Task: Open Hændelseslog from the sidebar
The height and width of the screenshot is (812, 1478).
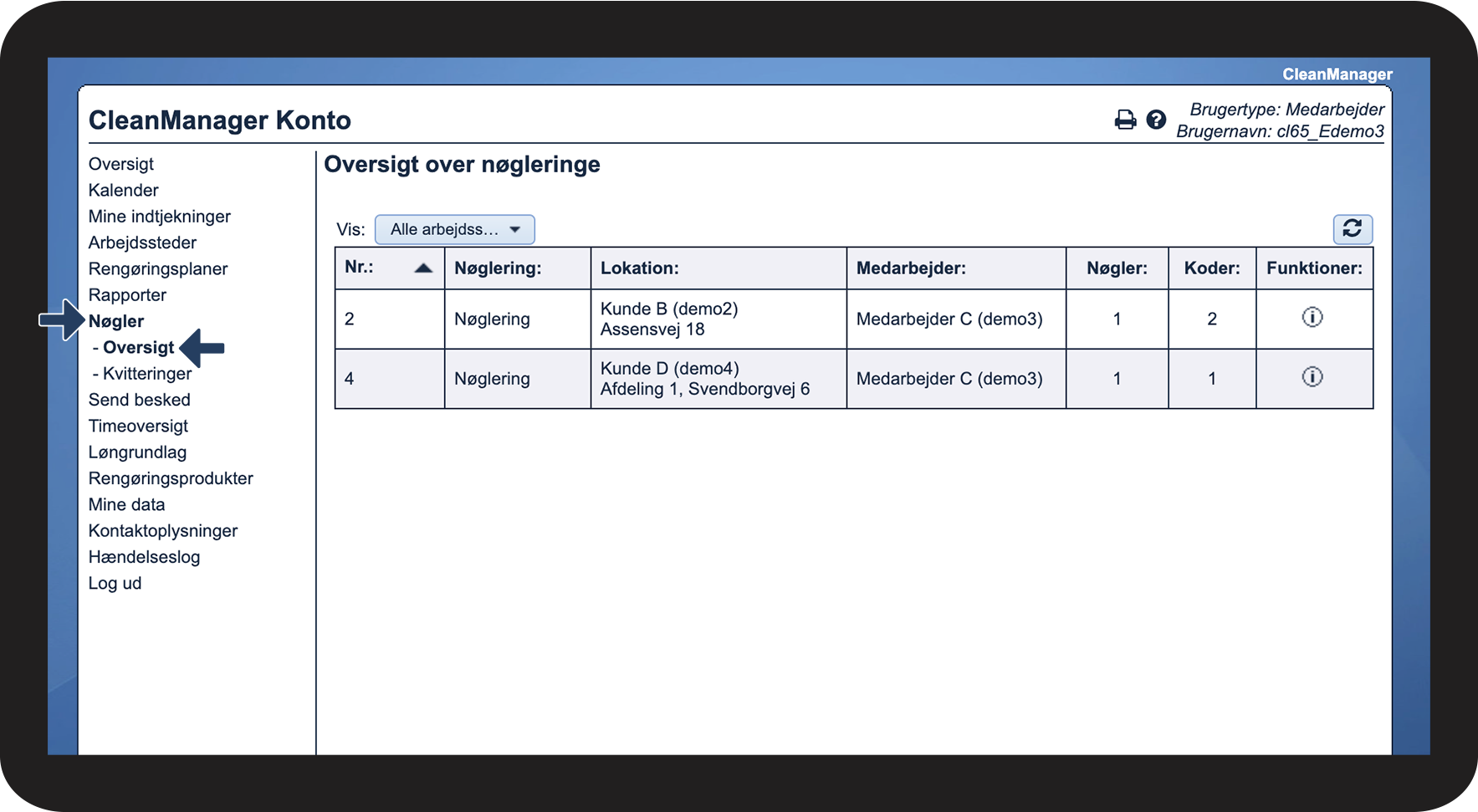Action: pos(145,557)
